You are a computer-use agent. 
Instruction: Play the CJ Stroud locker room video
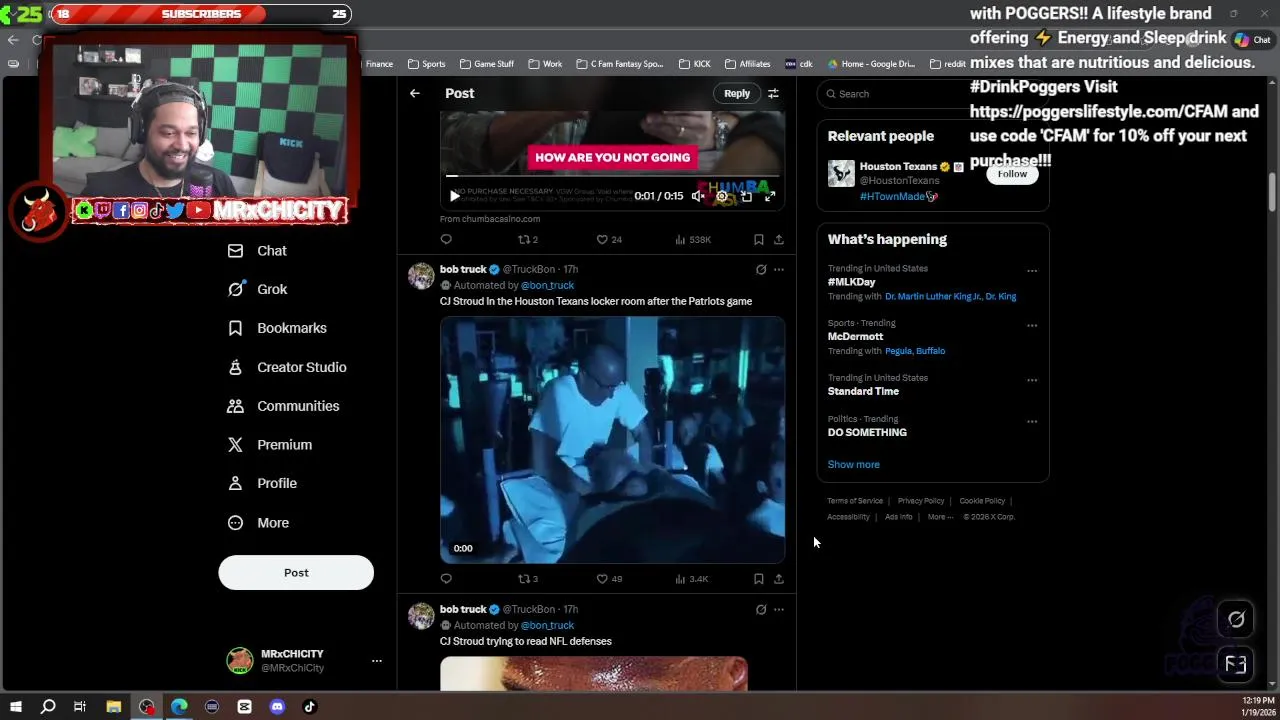point(612,440)
